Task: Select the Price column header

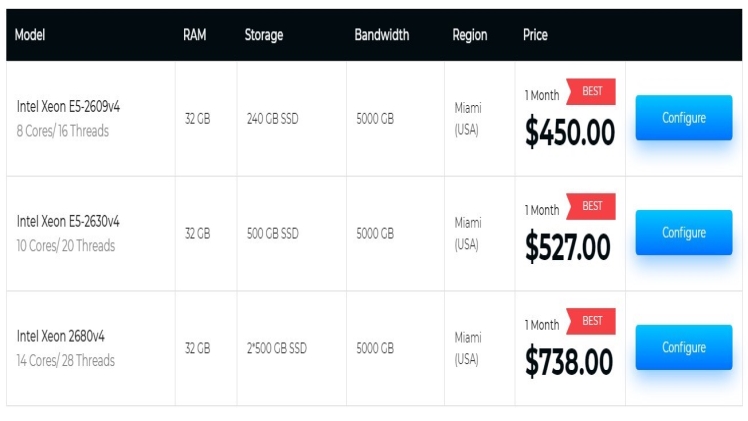Action: (x=535, y=35)
